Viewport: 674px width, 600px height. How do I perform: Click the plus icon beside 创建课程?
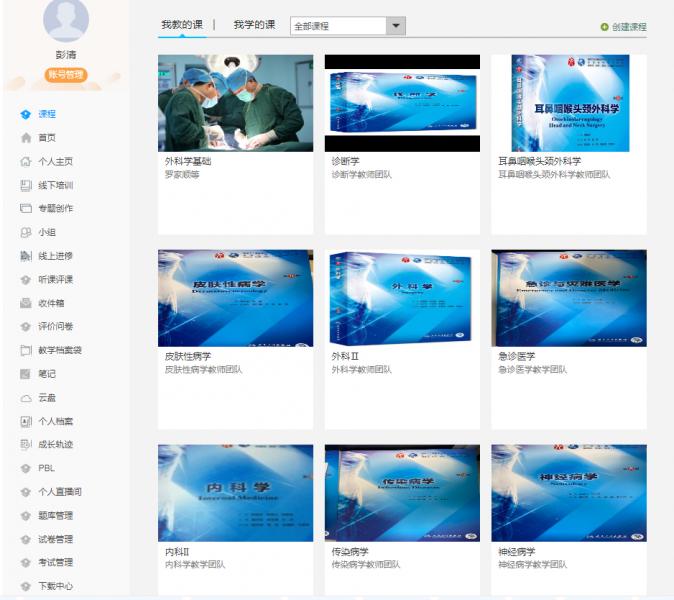coord(604,27)
